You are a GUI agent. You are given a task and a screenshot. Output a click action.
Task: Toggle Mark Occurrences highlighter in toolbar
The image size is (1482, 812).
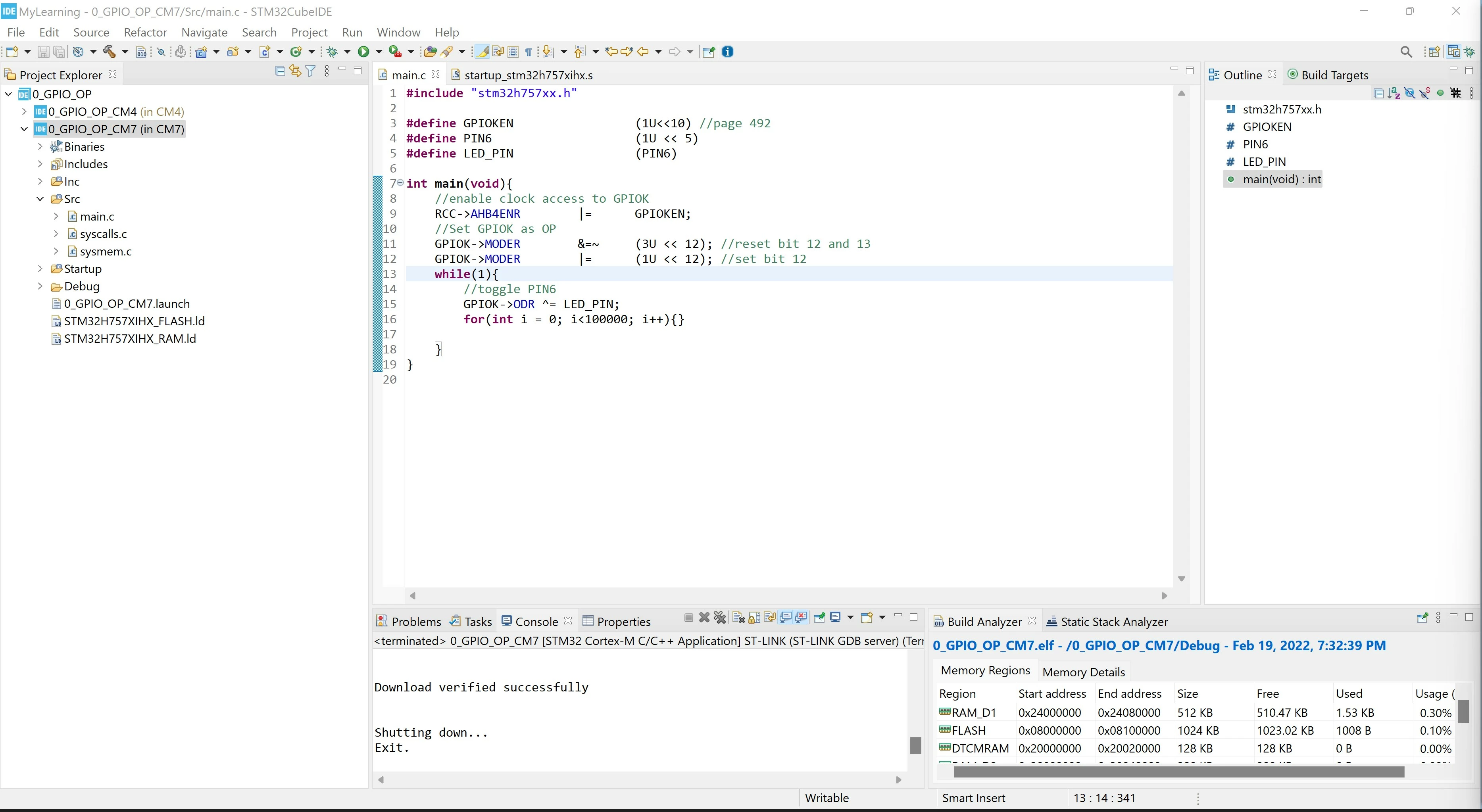pos(482,52)
